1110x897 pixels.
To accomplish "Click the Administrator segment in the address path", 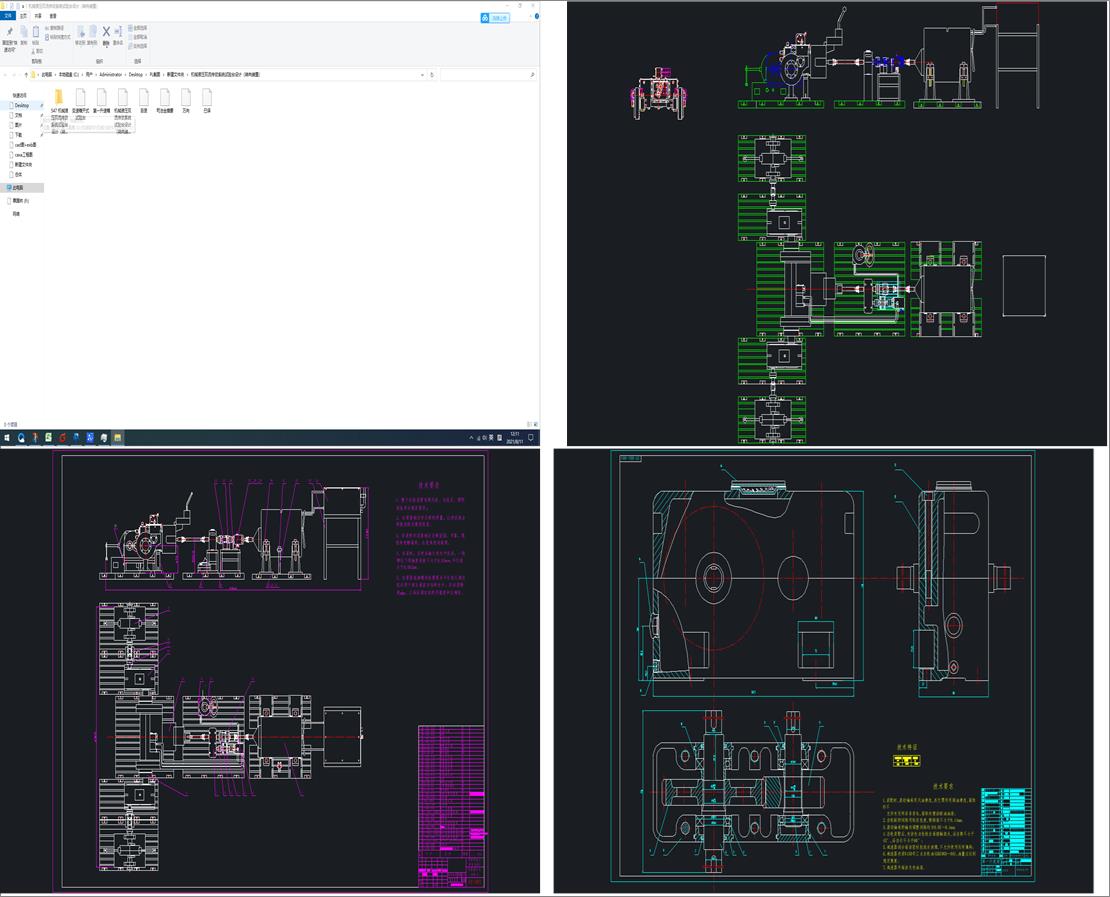I will coord(110,74).
